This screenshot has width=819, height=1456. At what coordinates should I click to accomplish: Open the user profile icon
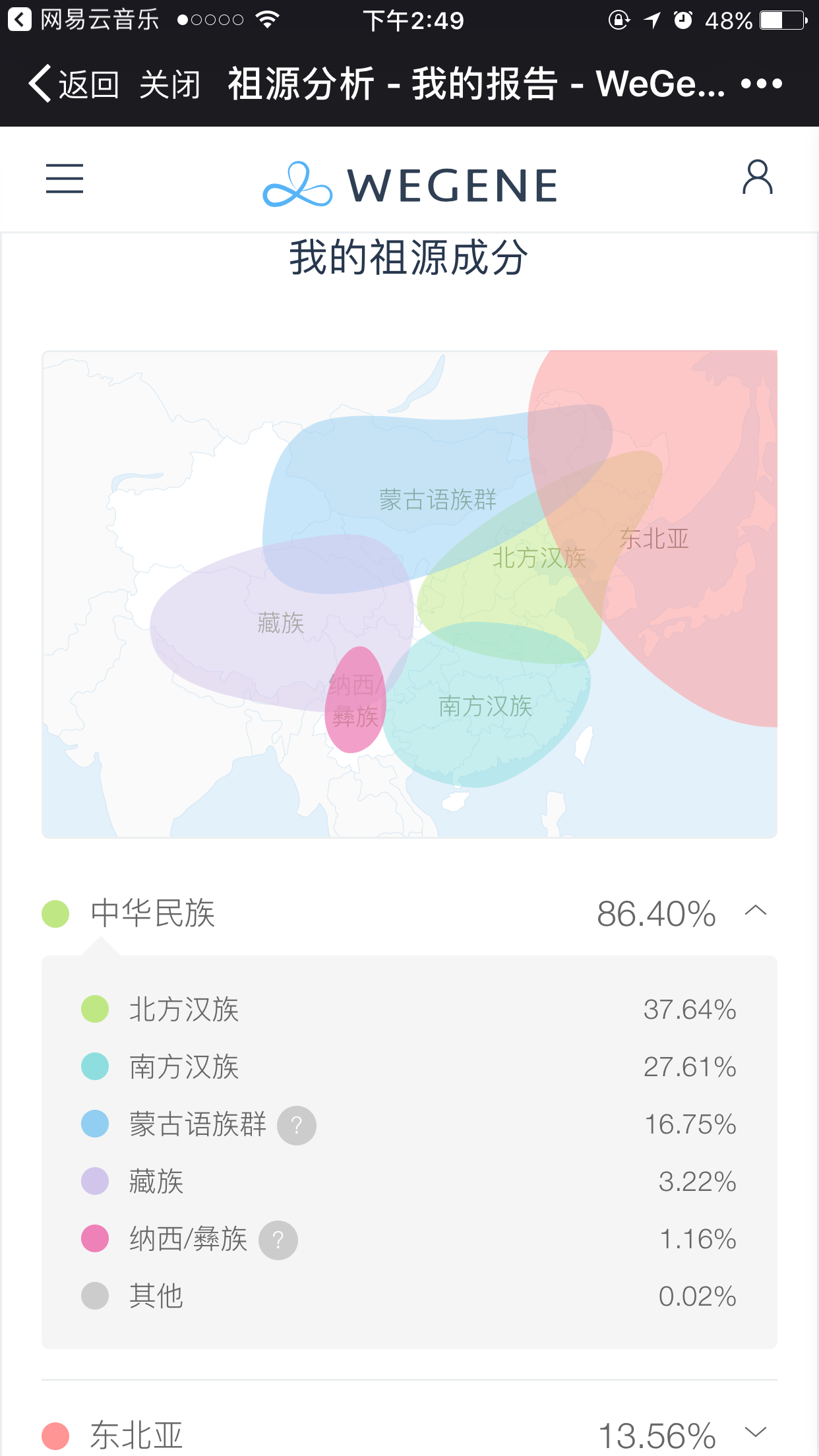point(757,177)
